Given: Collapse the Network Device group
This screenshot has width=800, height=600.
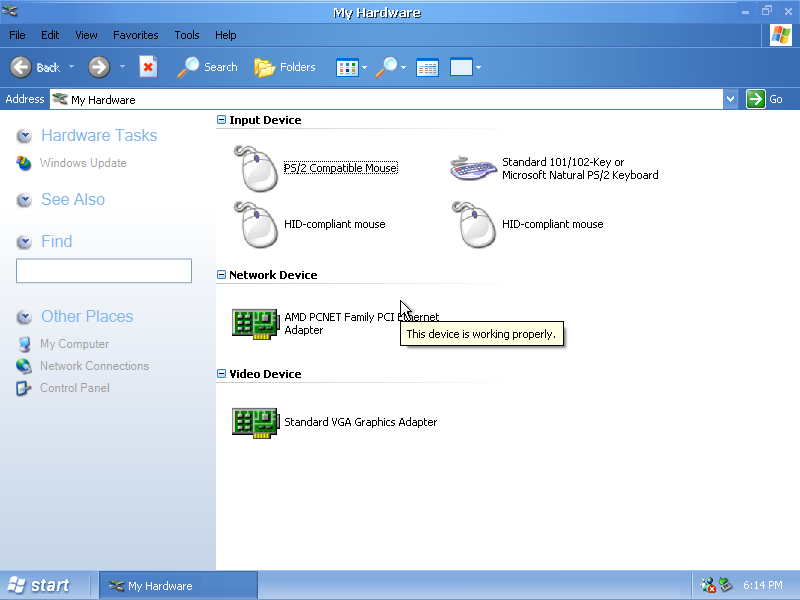Looking at the screenshot, I should [222, 275].
